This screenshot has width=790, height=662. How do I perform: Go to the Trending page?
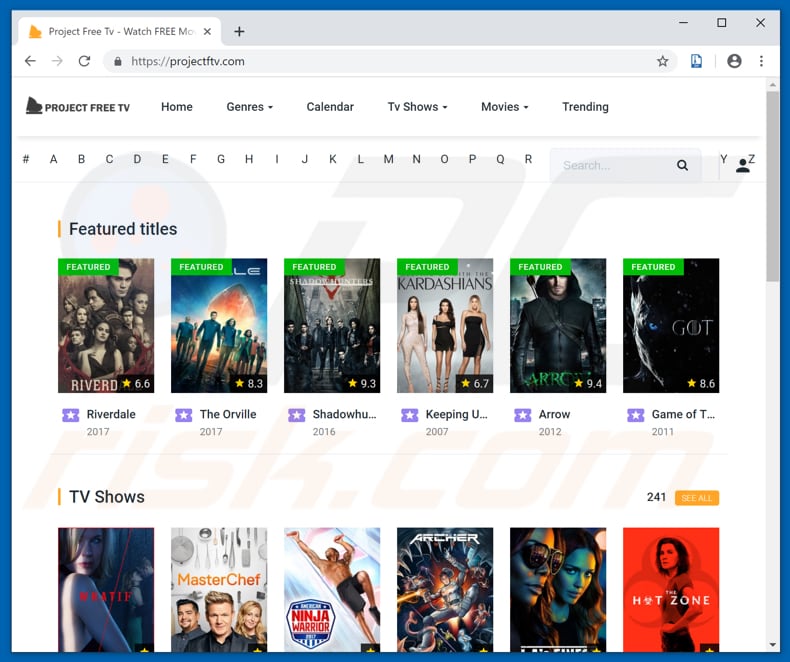point(585,107)
